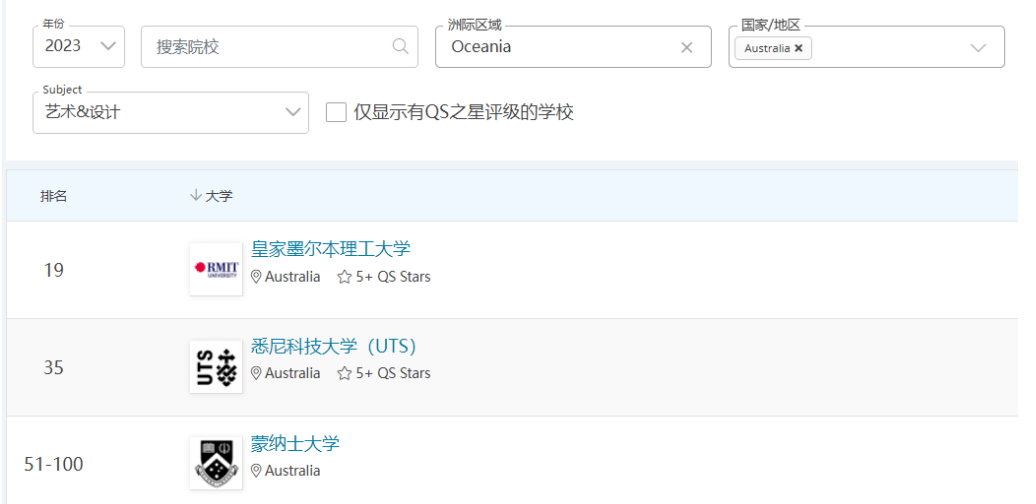This screenshot has width=1036, height=504.
Task: Click Australia text under 蒙纳士大学
Action: 293,471
